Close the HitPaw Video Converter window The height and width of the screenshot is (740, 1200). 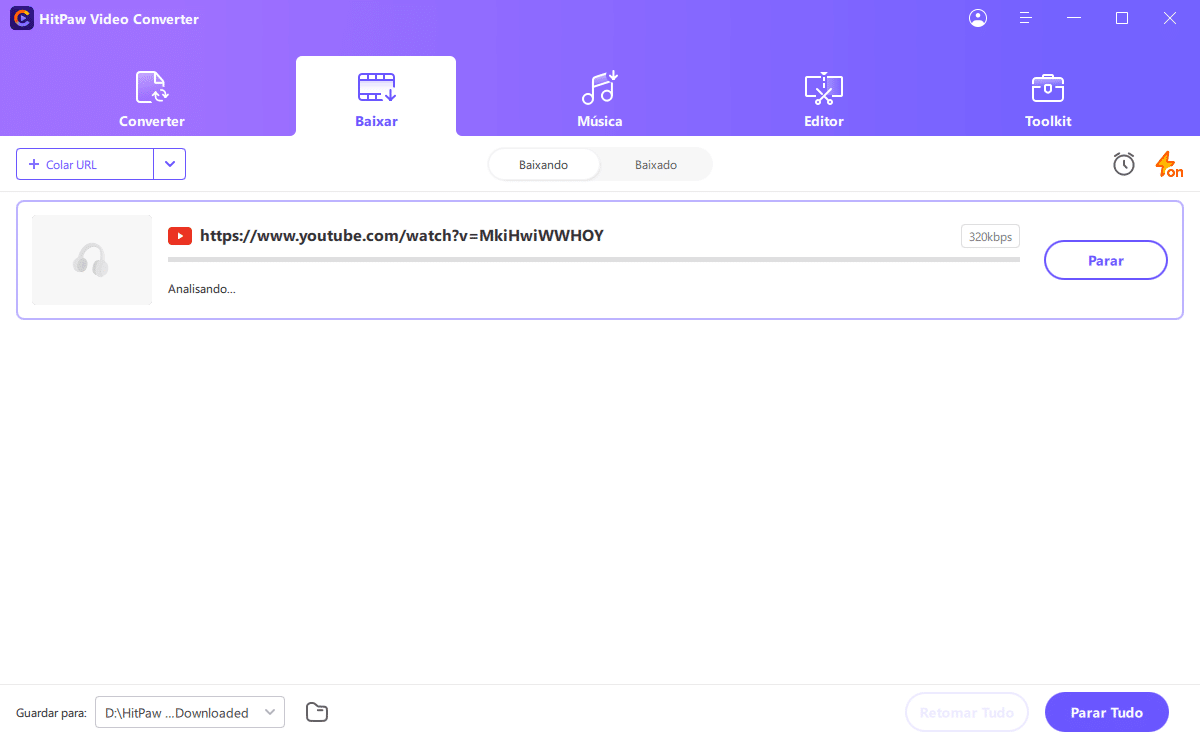[x=1170, y=18]
